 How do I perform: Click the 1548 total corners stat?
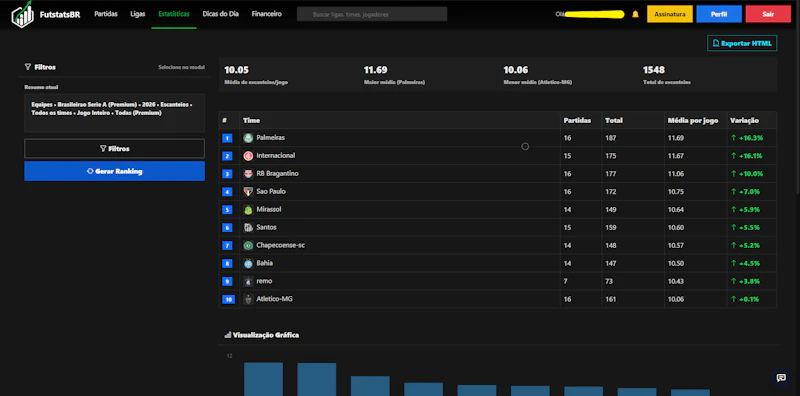[x=654, y=70]
